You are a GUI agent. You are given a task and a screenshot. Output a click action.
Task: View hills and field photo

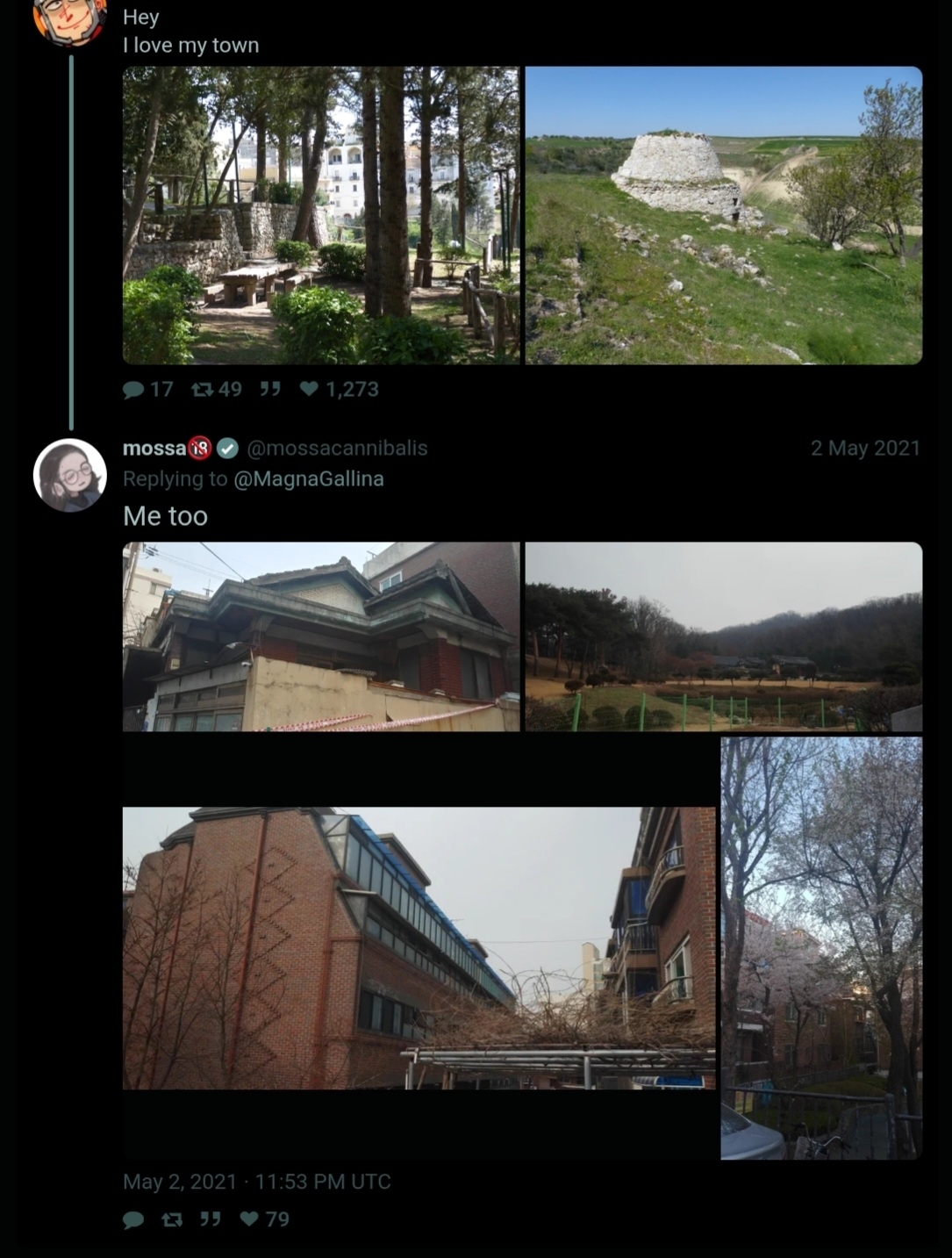pyautogui.click(x=724, y=636)
